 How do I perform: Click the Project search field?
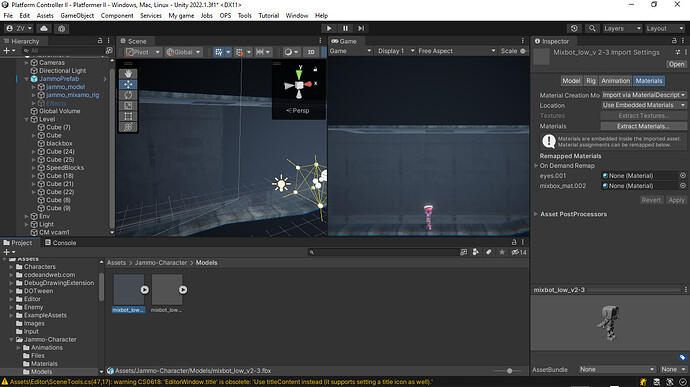point(383,252)
